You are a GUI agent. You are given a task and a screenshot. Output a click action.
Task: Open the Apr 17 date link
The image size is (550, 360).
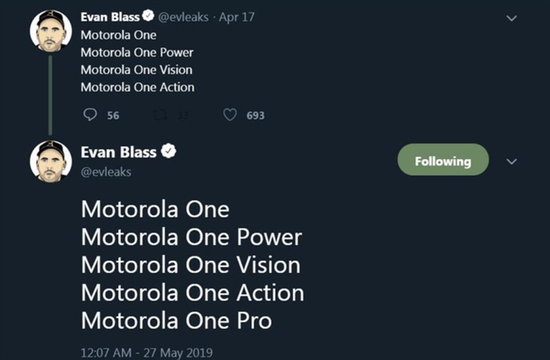[237, 17]
